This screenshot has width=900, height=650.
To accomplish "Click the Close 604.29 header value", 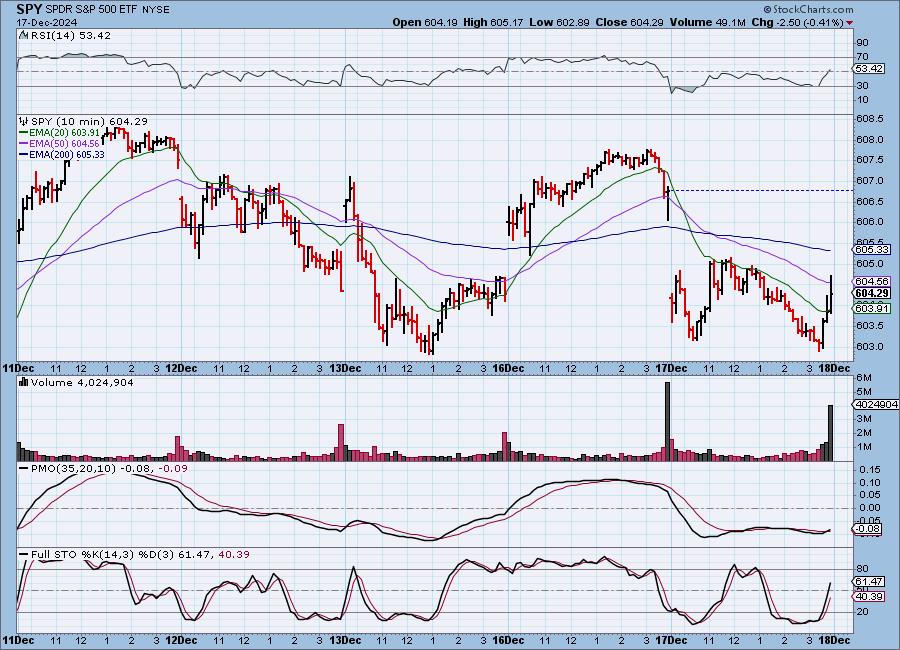I will 630,22.
